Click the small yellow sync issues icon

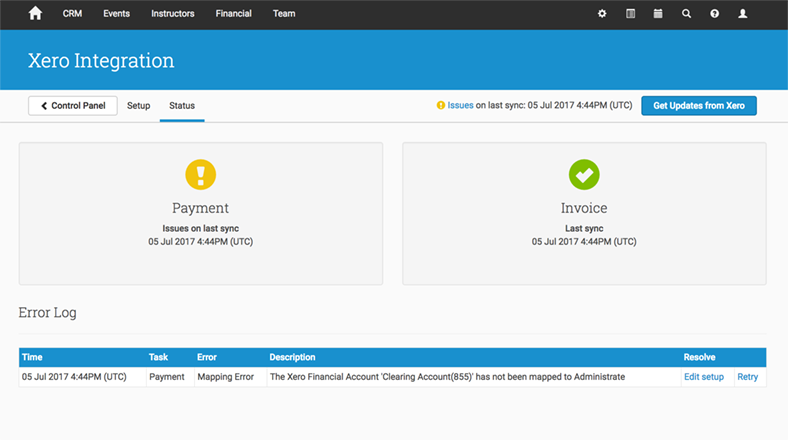(441, 105)
